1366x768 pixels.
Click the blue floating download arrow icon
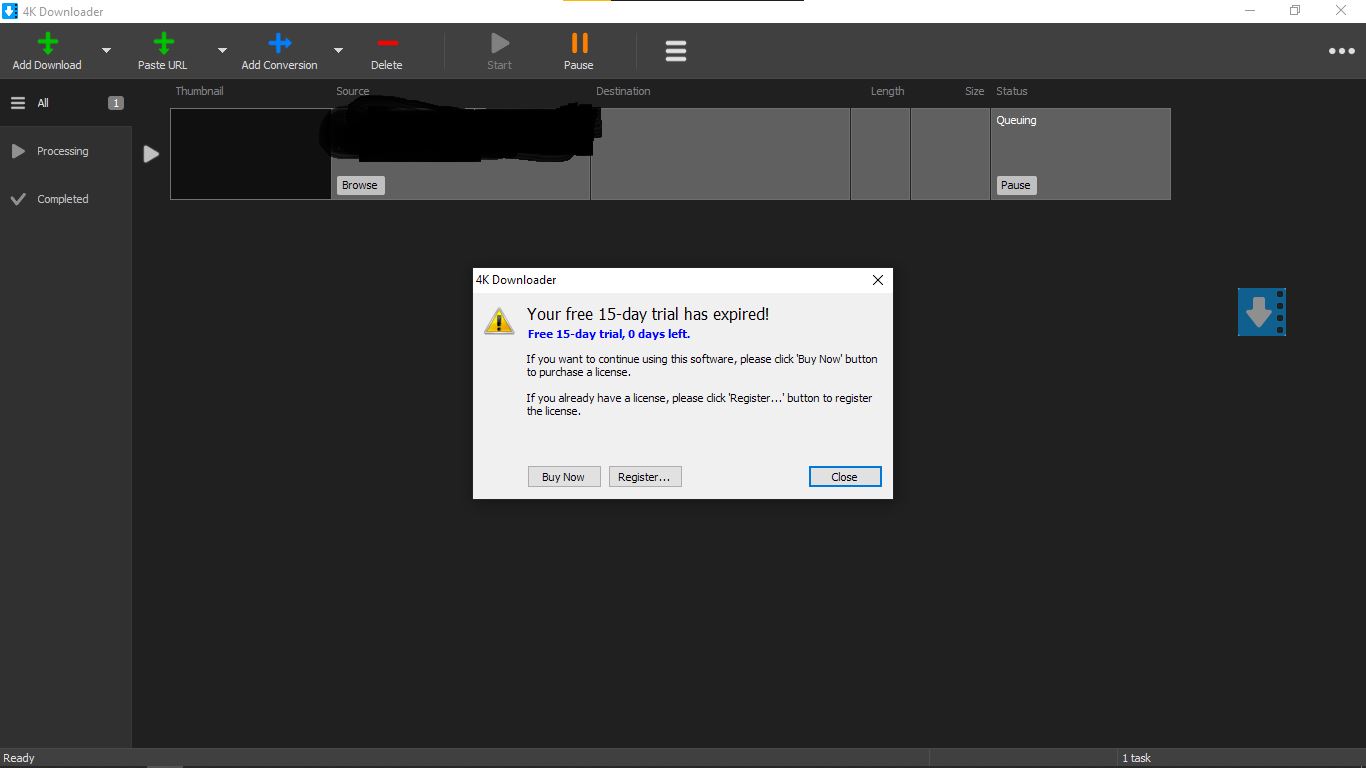coord(1261,312)
